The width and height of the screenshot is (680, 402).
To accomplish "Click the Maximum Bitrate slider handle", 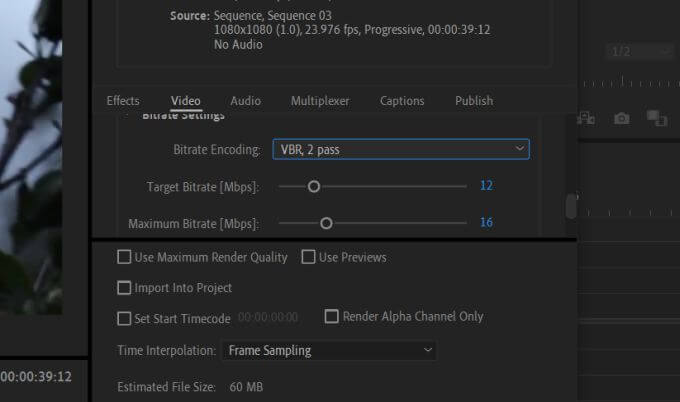I will (326, 223).
